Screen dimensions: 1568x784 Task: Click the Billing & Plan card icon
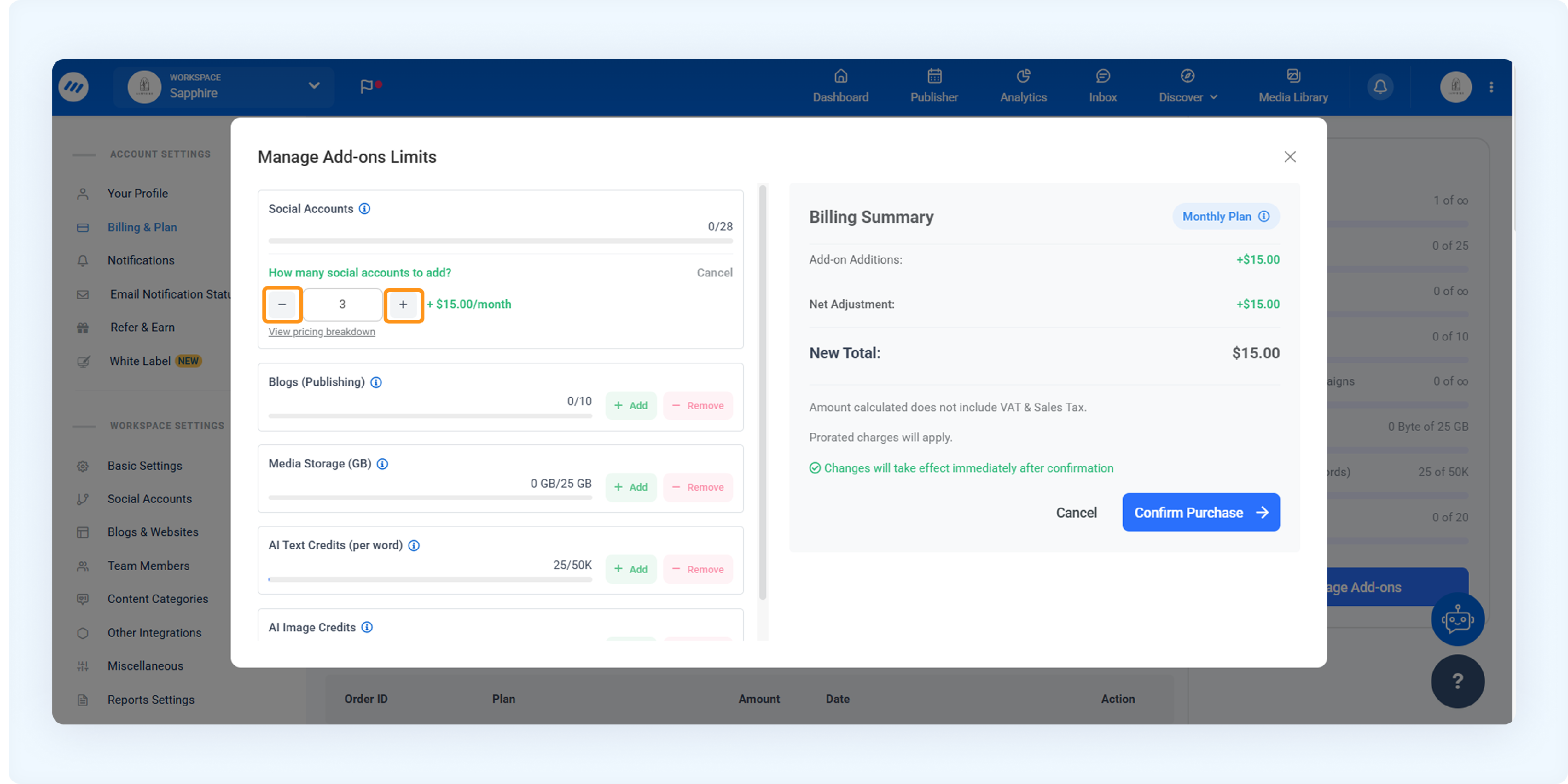(x=83, y=228)
